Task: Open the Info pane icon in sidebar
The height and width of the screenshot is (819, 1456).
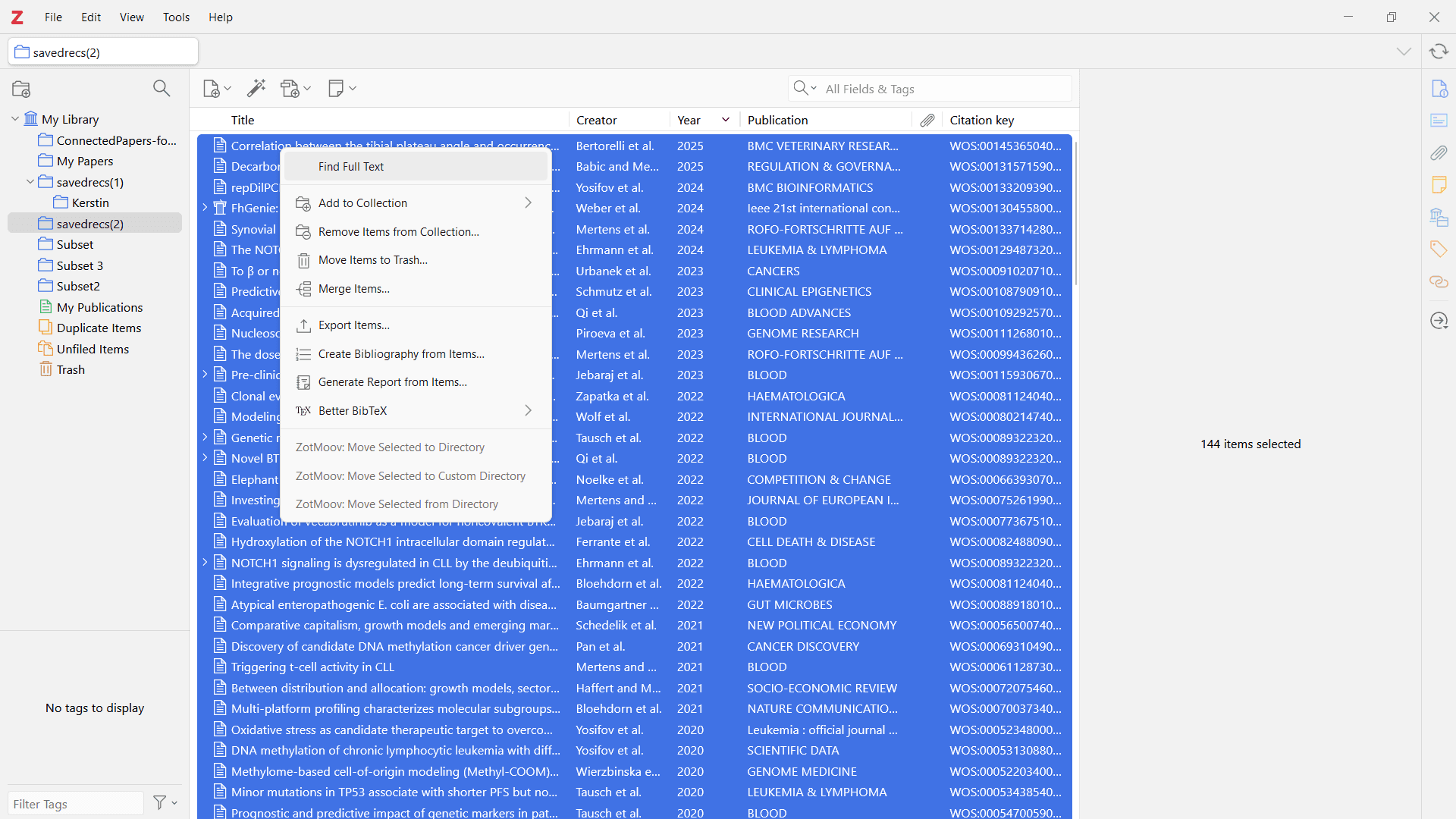Action: [x=1439, y=89]
